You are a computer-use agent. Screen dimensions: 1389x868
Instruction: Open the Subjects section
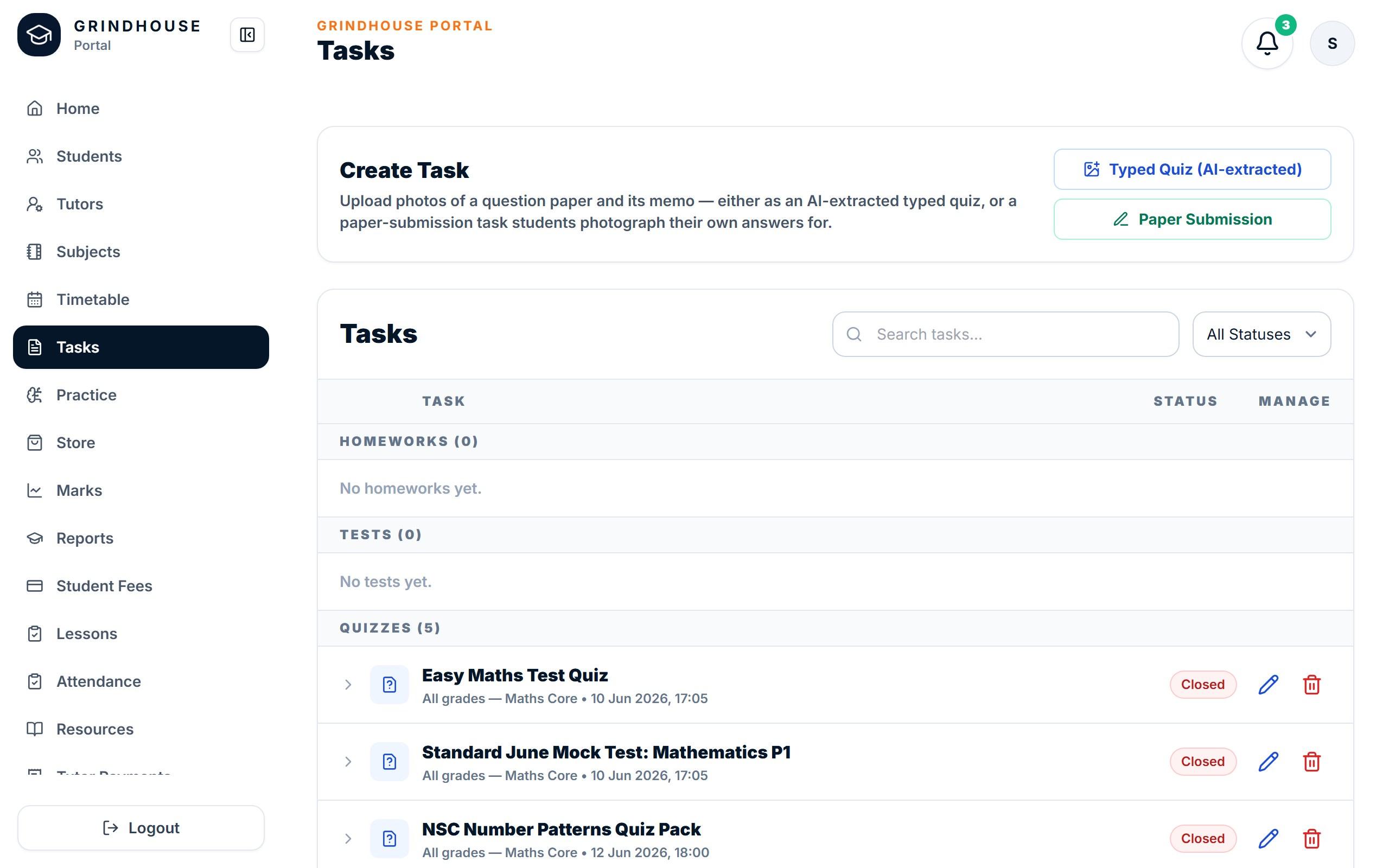(141, 251)
